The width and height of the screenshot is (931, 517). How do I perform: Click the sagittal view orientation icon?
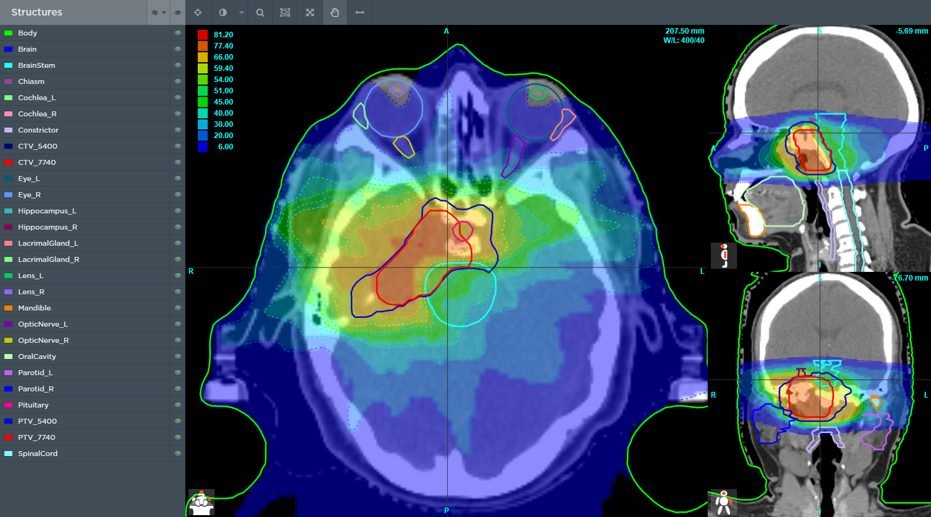click(x=723, y=255)
